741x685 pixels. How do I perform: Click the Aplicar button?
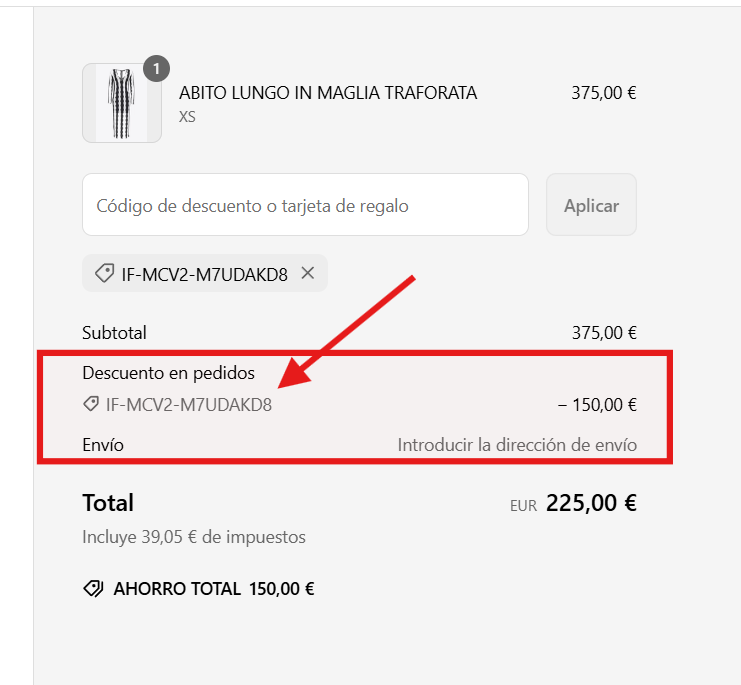click(591, 205)
